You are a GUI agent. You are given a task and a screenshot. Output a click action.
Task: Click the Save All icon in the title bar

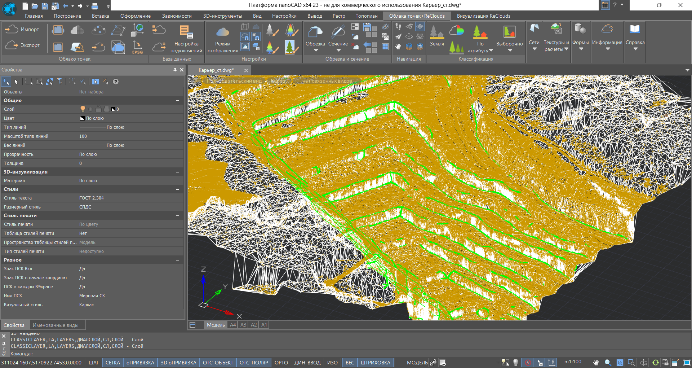click(x=55, y=6)
